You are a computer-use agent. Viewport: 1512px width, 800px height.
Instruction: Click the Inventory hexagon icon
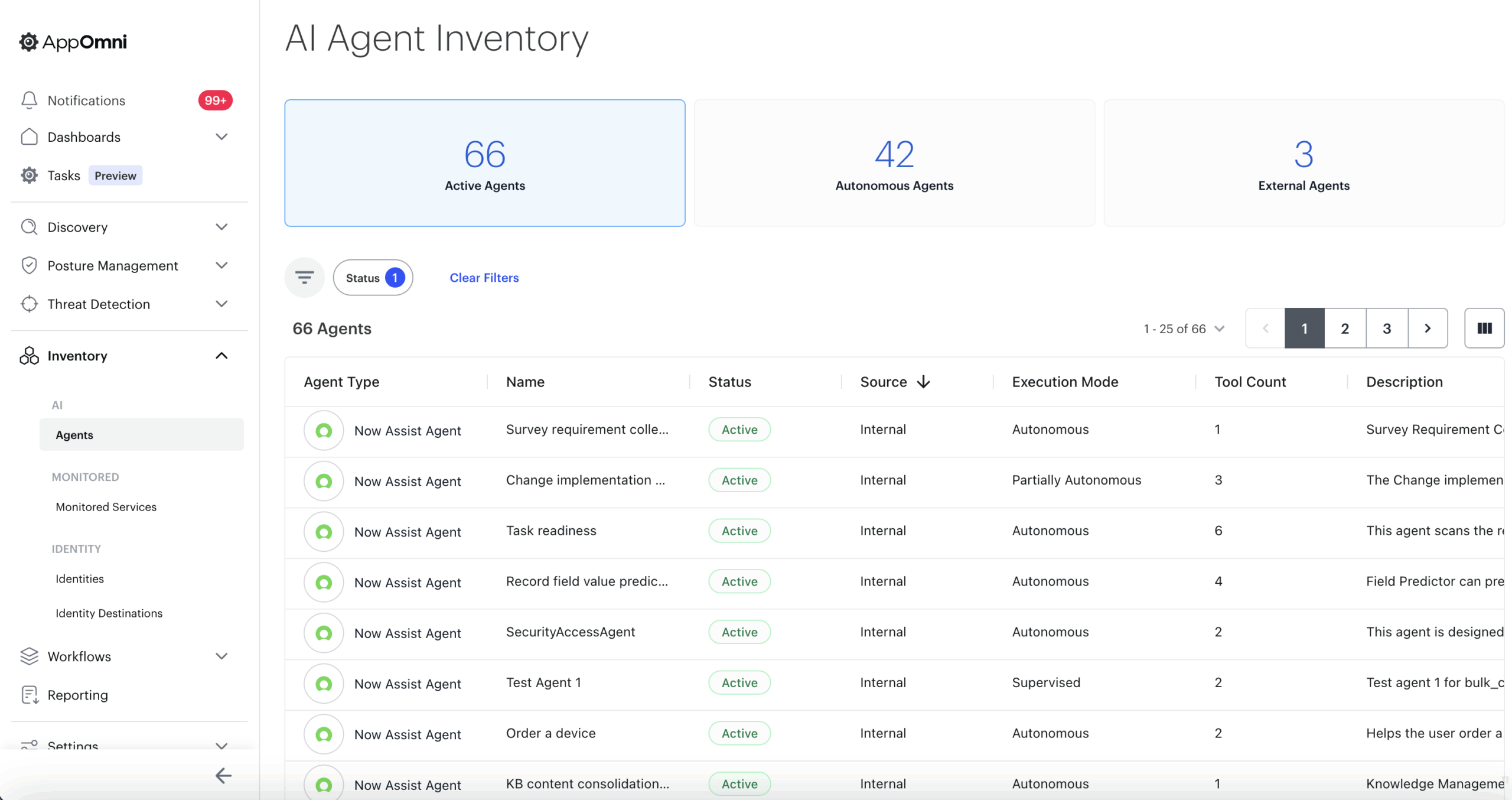pos(29,355)
